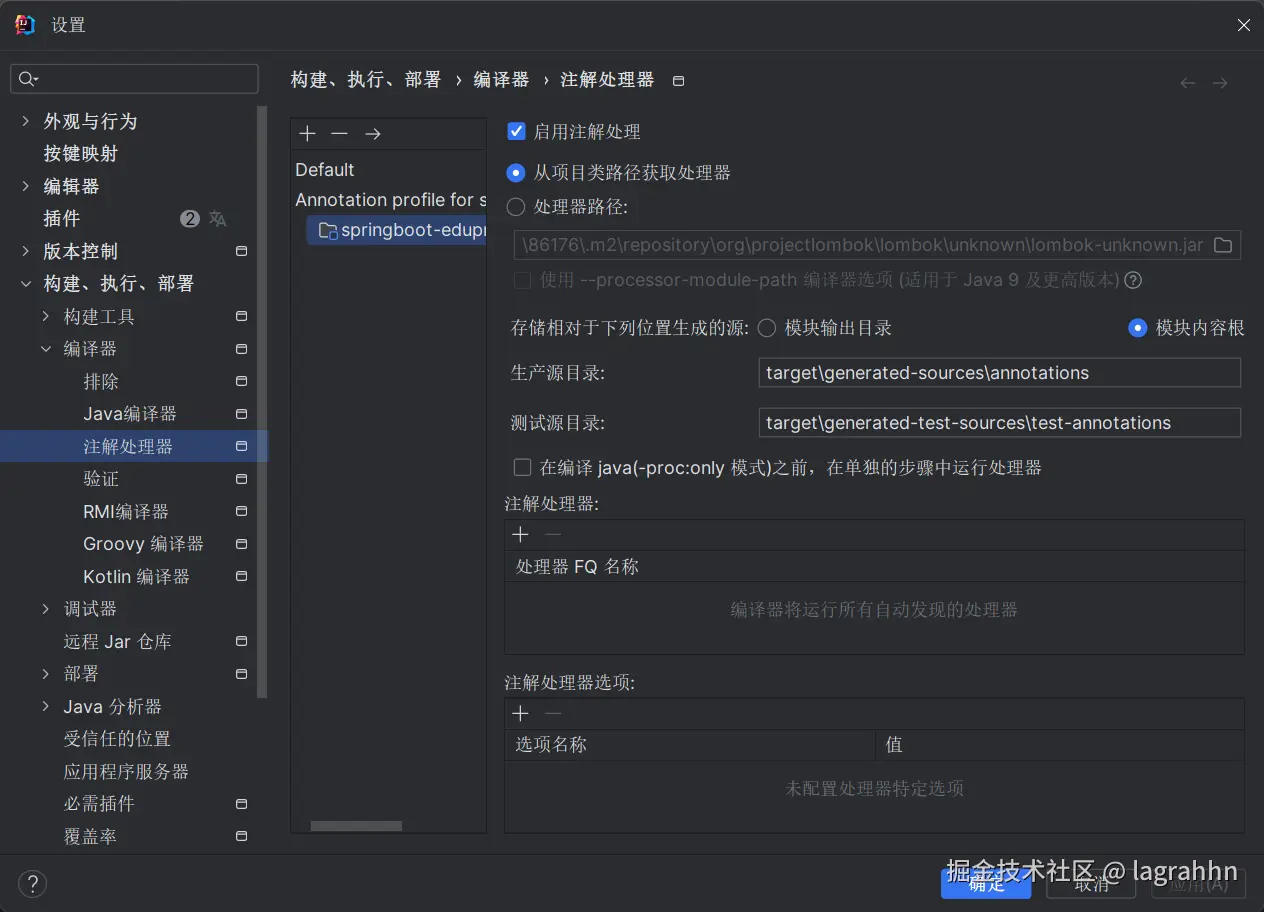Image resolution: width=1264 pixels, height=912 pixels.
Task: Click plus to add a processor option
Action: click(x=520, y=713)
